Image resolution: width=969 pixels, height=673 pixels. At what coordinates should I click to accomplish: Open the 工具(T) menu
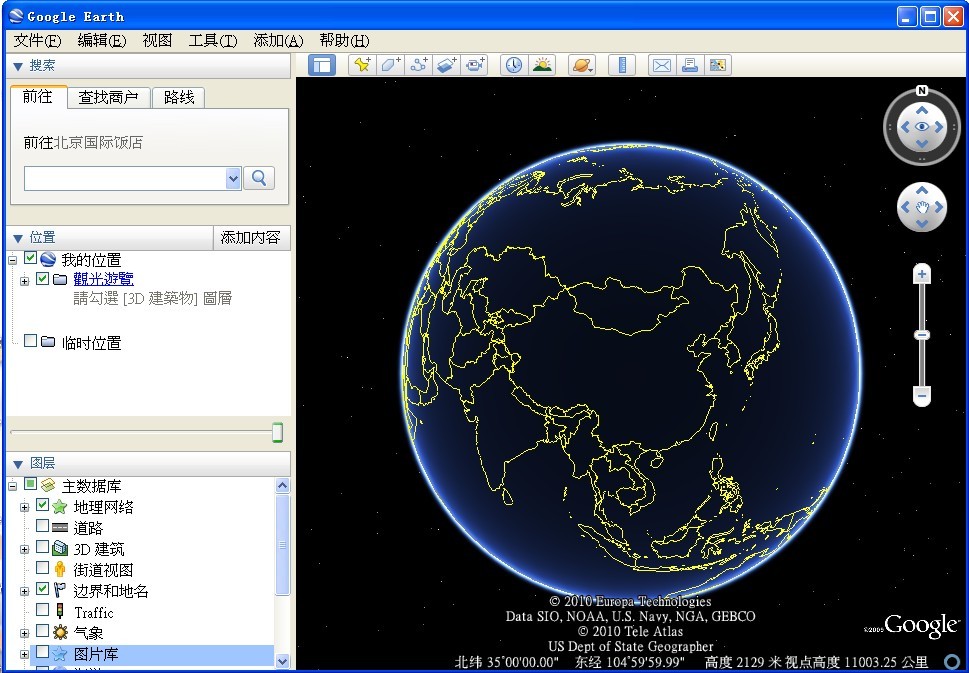[x=212, y=40]
